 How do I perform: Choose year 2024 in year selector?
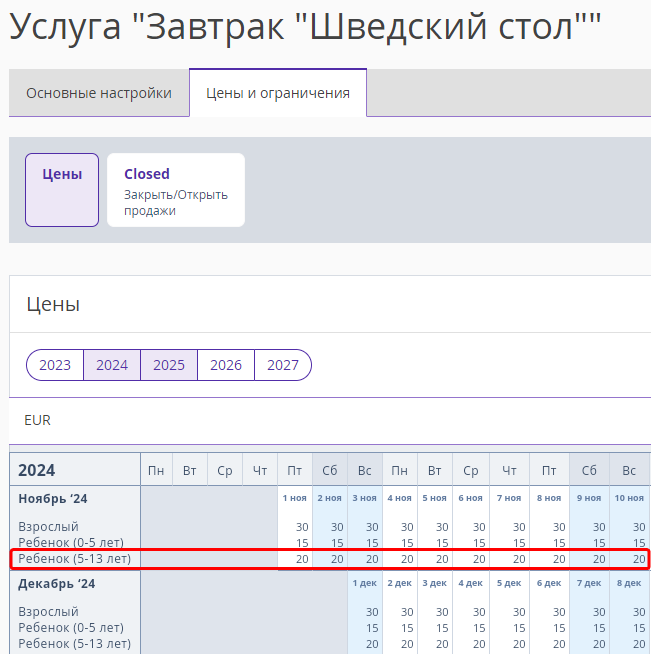pyautogui.click(x=112, y=365)
